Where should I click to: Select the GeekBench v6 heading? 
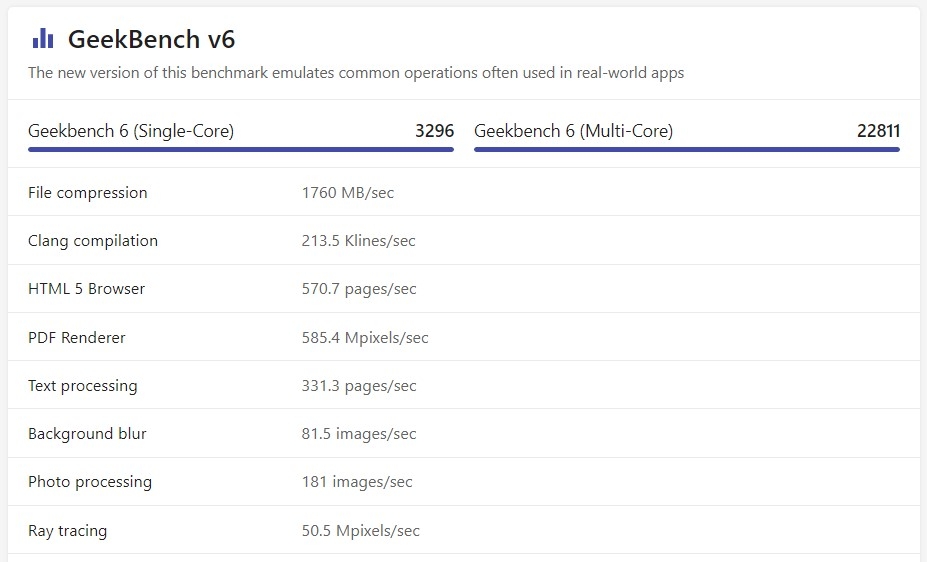pos(151,40)
